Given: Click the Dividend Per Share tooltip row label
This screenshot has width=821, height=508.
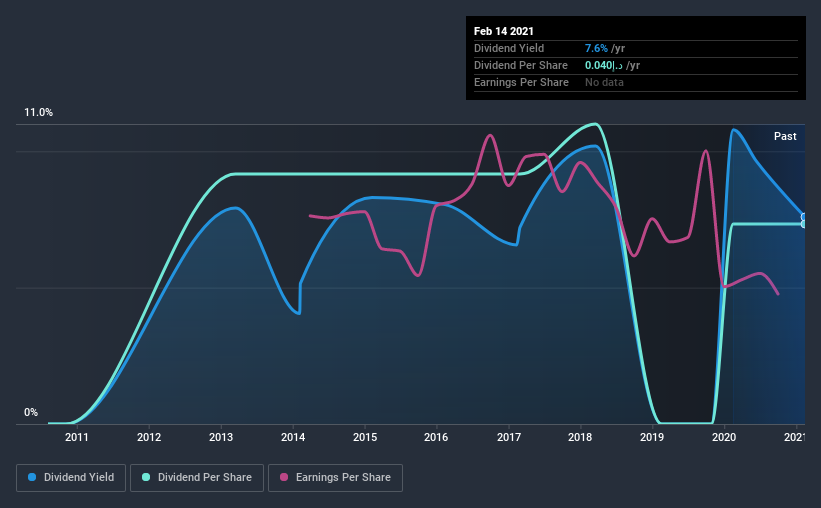Looking at the screenshot, I should point(520,65).
